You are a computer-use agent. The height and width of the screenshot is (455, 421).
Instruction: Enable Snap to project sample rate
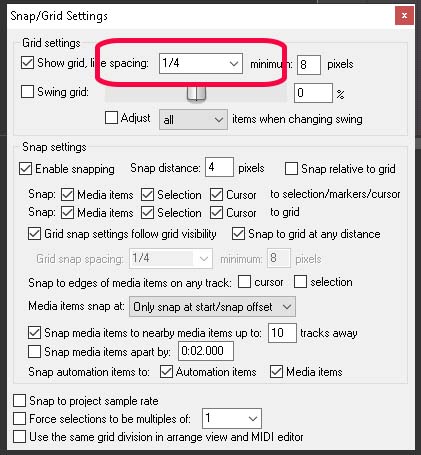(x=19, y=401)
